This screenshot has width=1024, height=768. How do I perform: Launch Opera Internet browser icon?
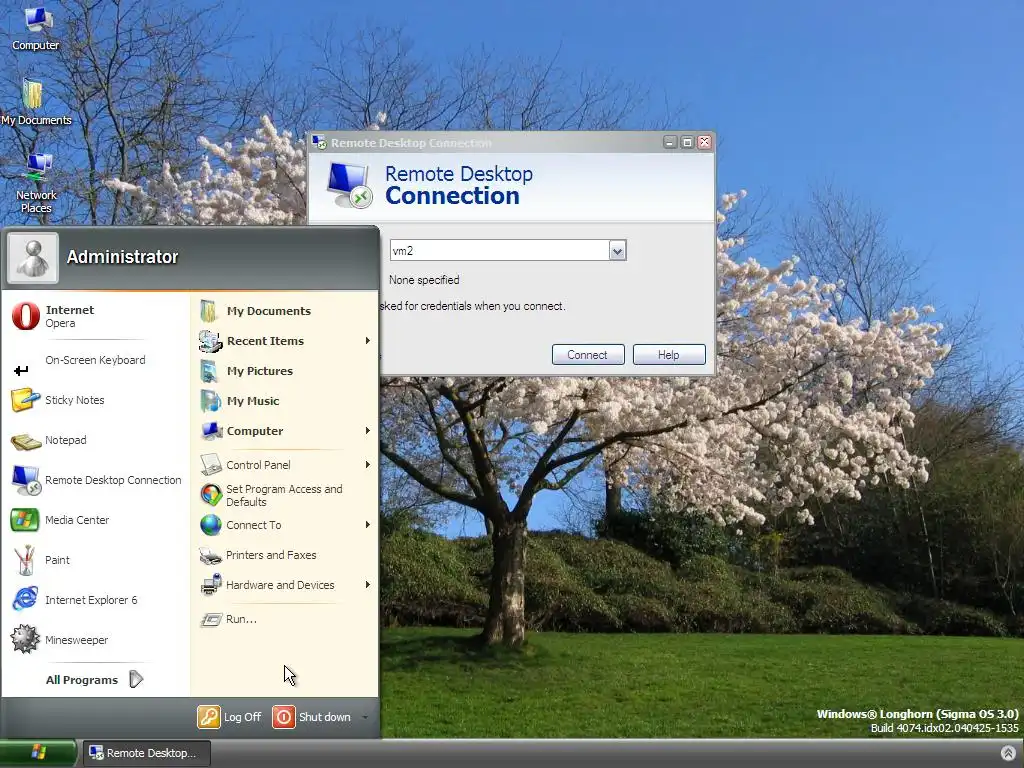click(25, 316)
